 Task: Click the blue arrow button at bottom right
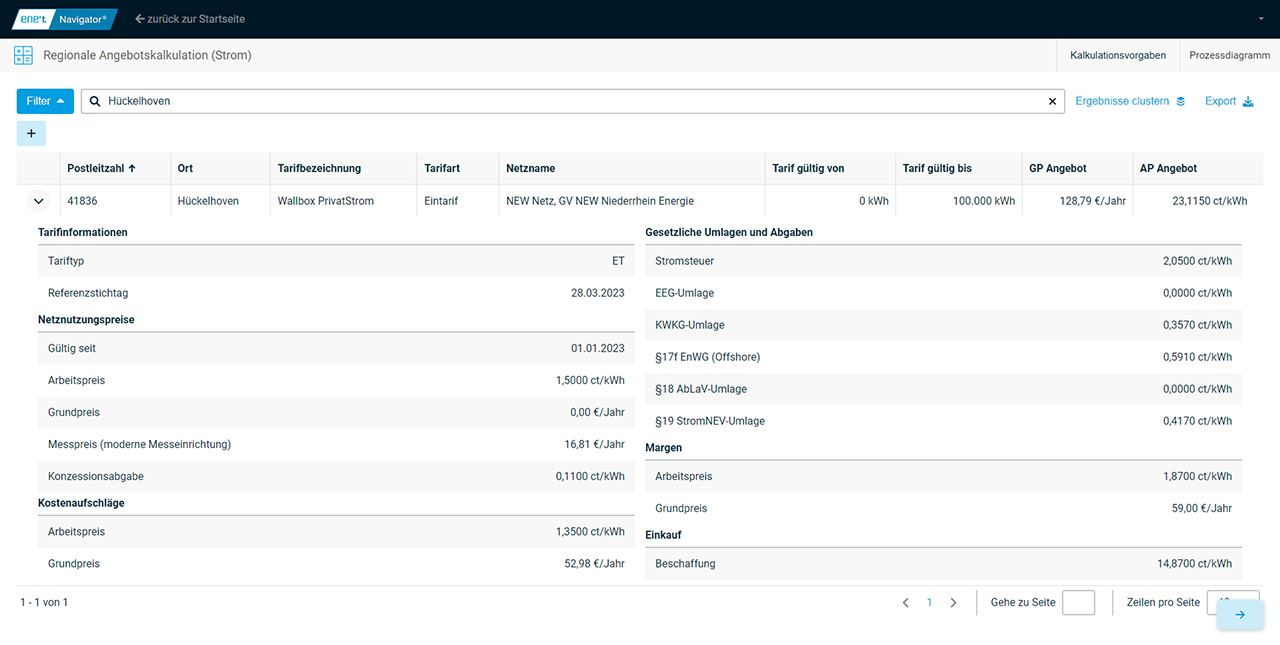(1240, 614)
